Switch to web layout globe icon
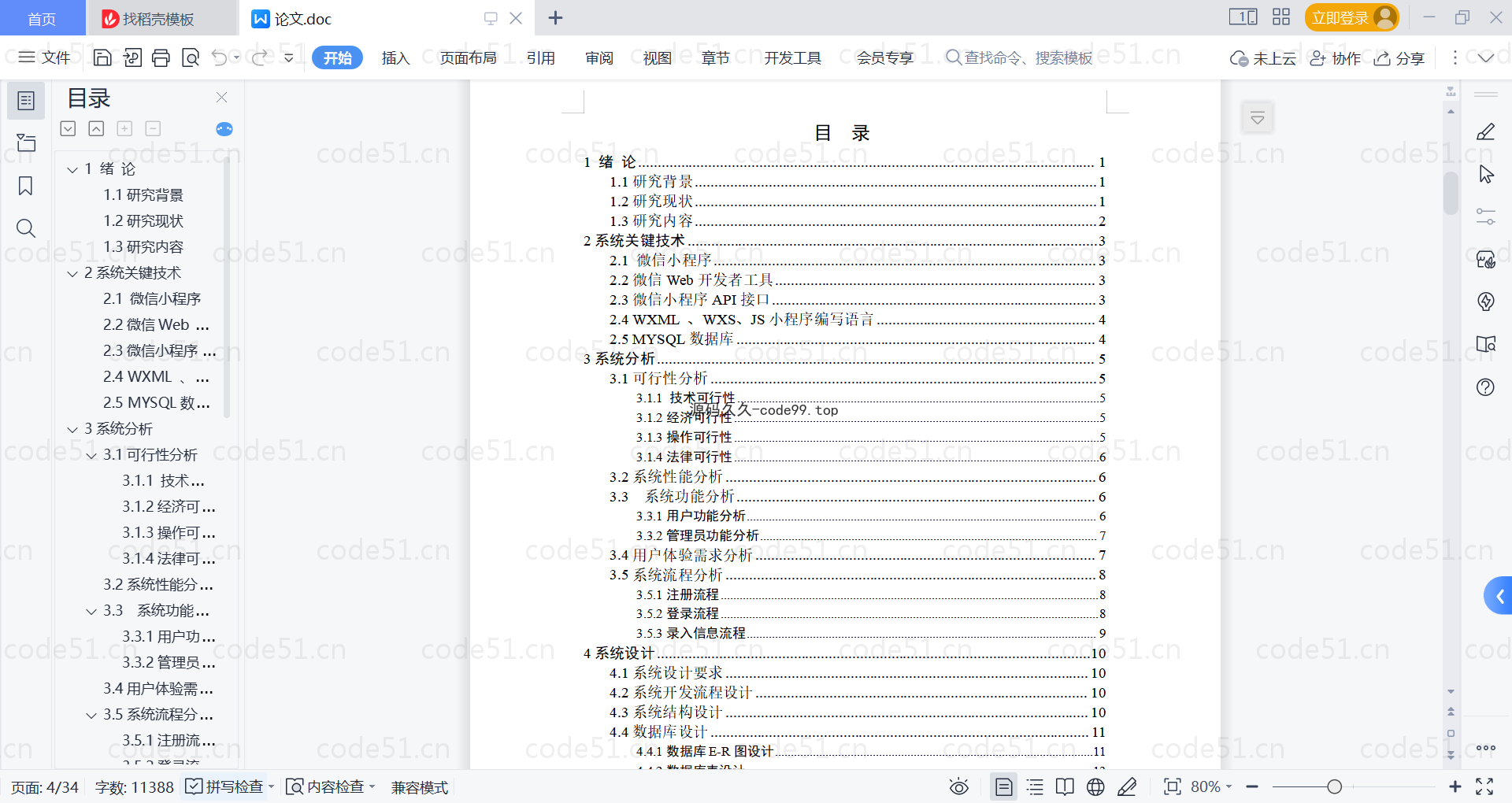The width and height of the screenshot is (1512, 803). [x=1095, y=786]
